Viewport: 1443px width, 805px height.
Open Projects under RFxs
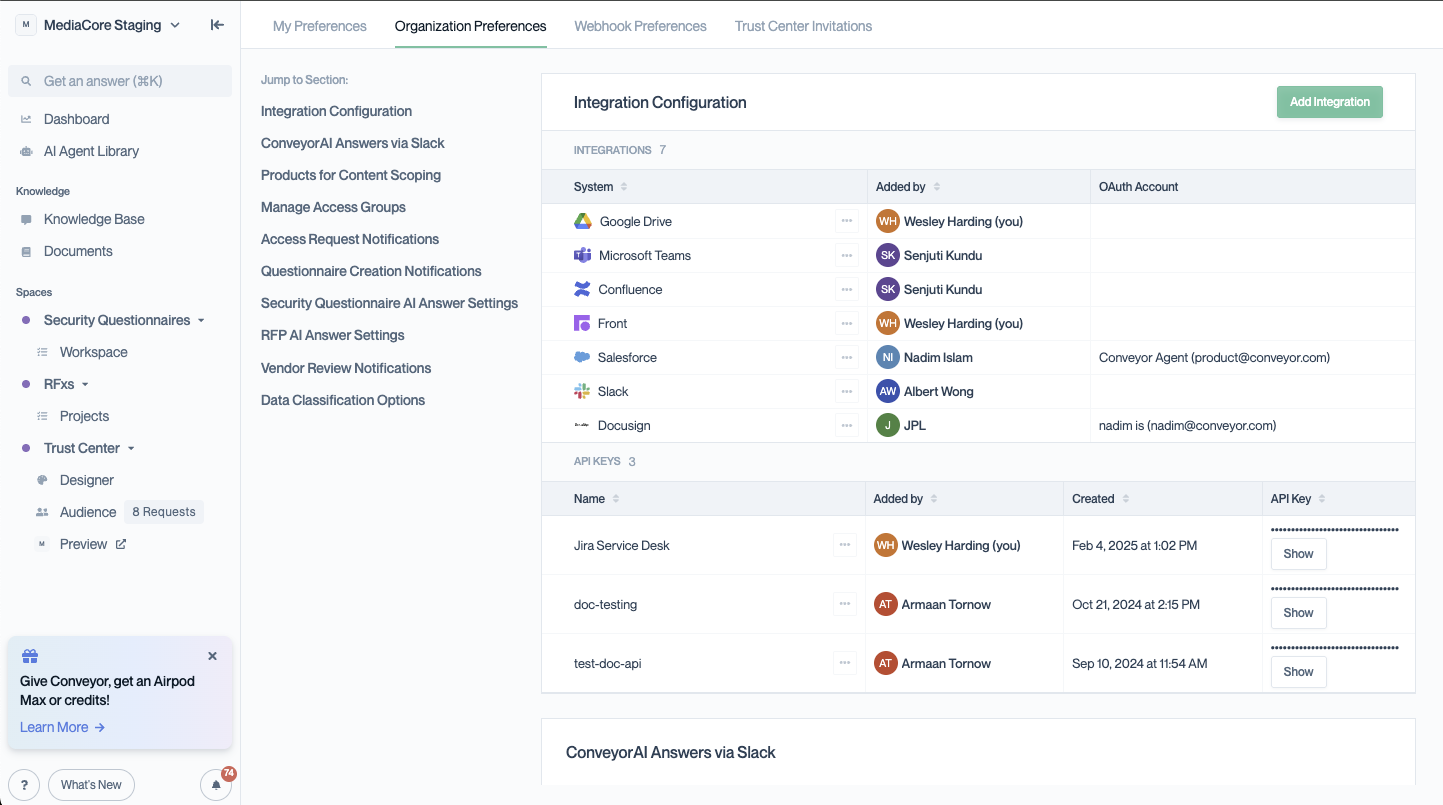point(84,416)
